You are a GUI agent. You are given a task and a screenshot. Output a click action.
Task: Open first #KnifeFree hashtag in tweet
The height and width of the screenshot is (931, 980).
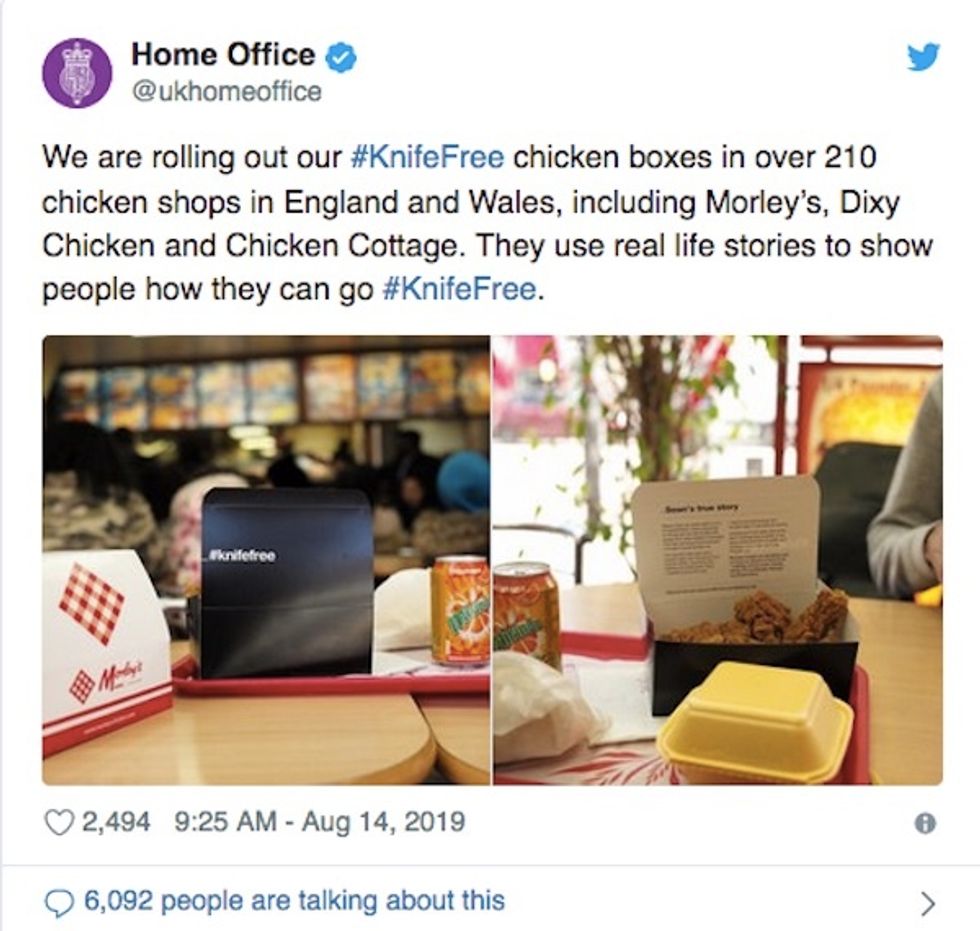pos(428,157)
